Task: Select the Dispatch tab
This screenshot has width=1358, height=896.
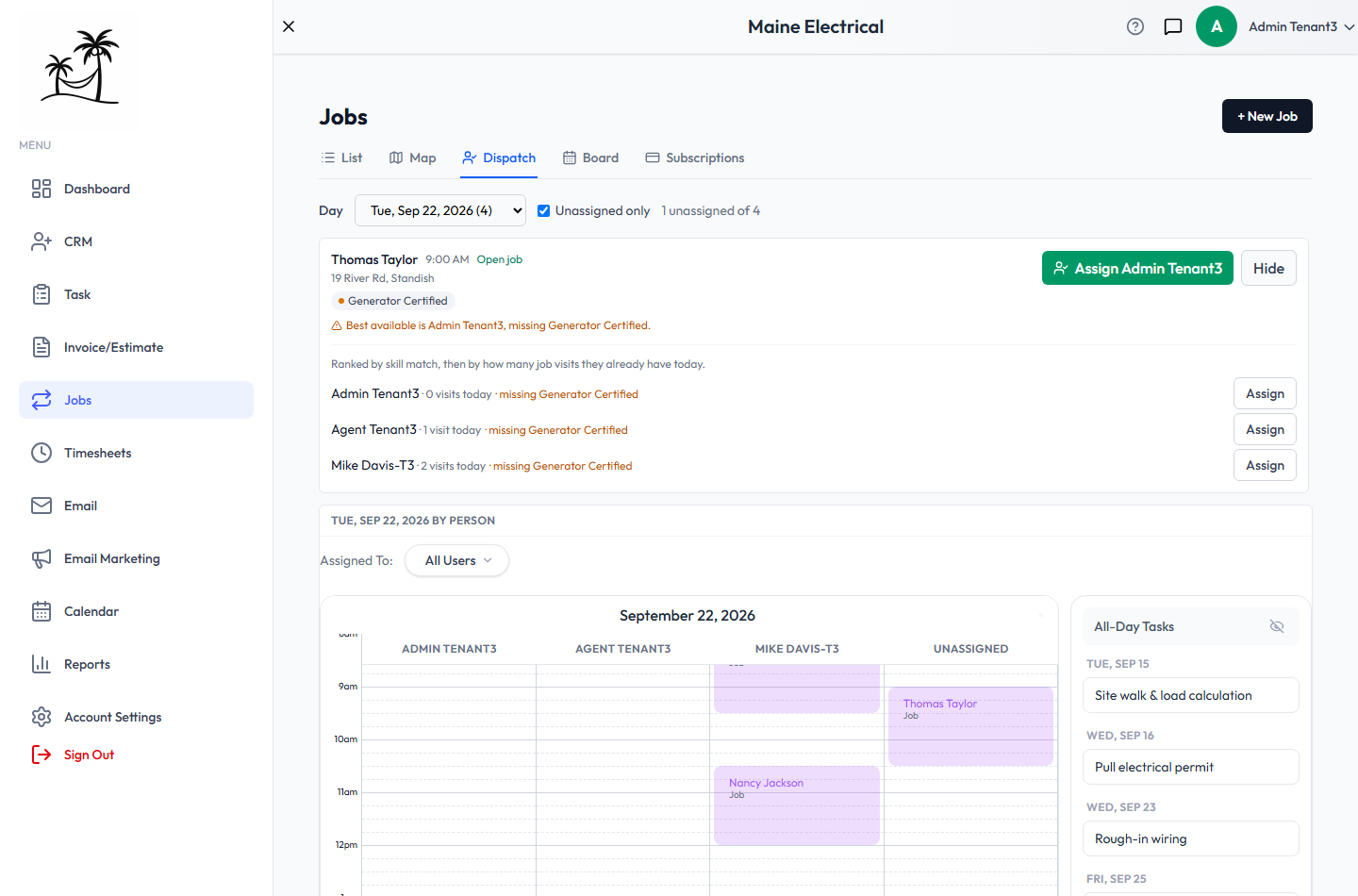Action: click(x=499, y=158)
